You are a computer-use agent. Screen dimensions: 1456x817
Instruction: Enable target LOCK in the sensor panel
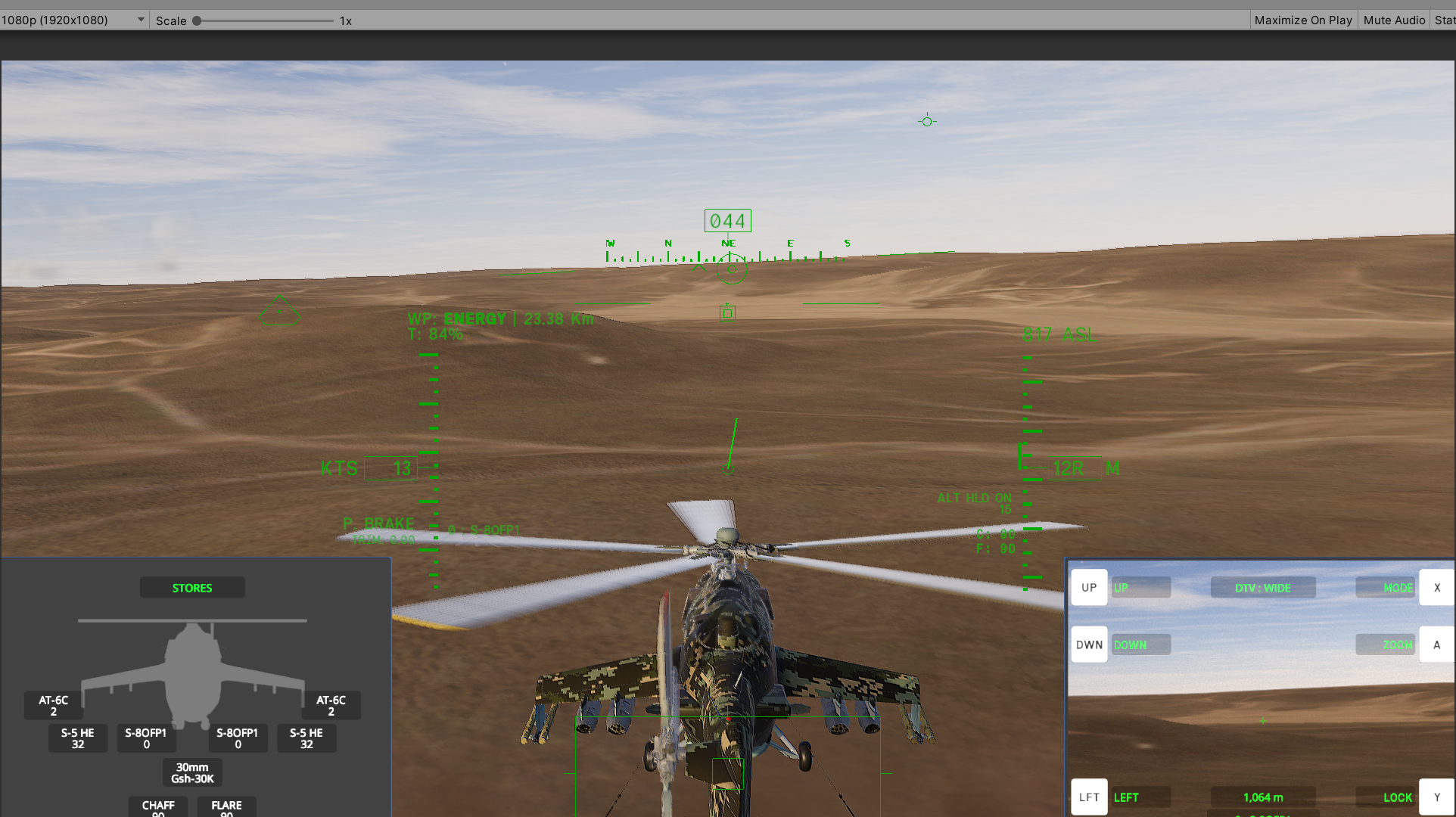click(x=1397, y=797)
